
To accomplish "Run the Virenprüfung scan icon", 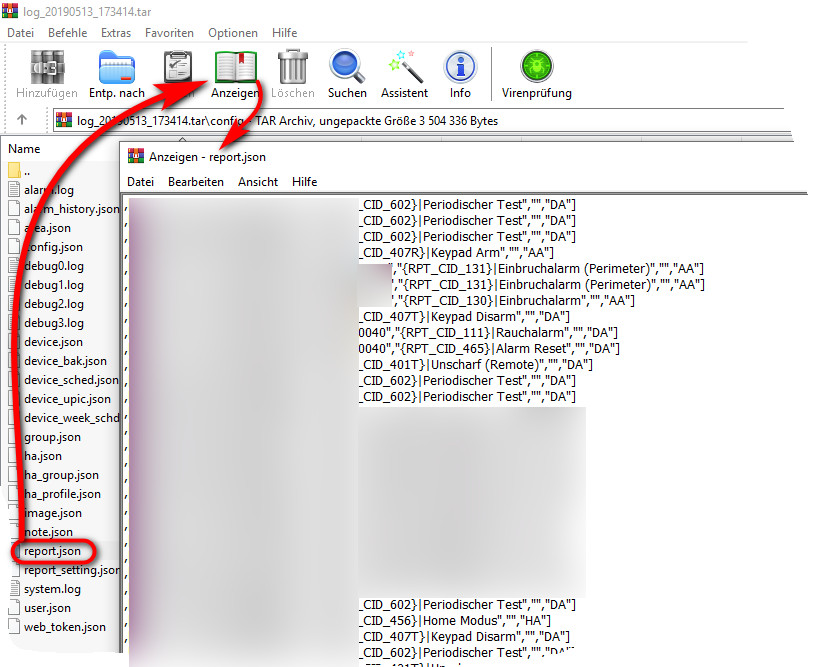I will (537, 70).
